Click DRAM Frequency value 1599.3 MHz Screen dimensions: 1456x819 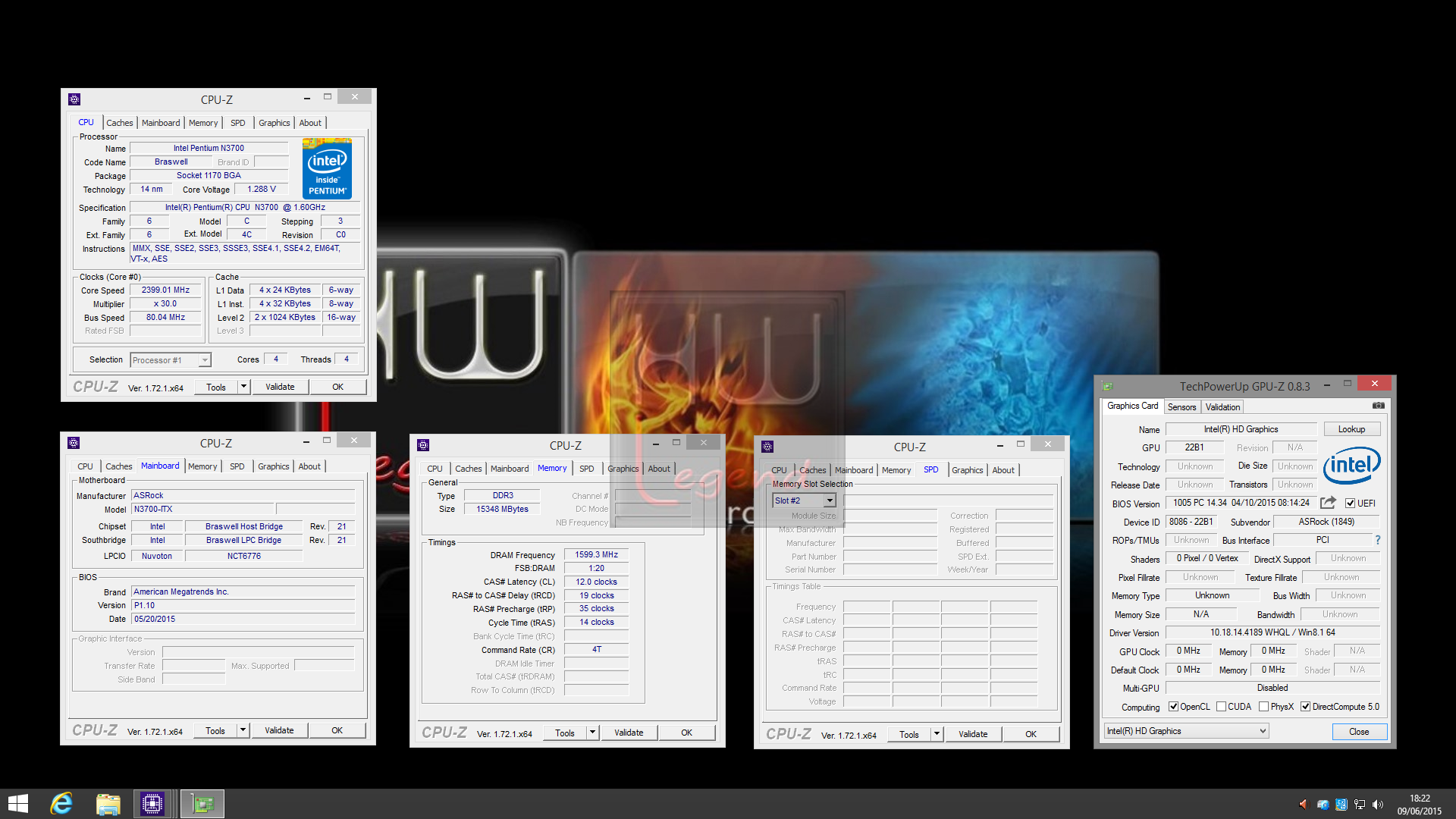[596, 555]
